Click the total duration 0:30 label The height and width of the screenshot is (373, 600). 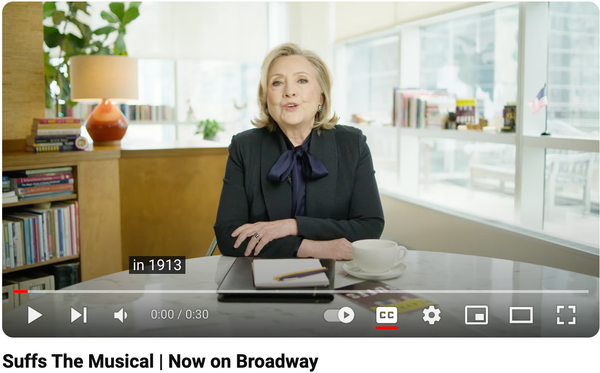click(197, 314)
